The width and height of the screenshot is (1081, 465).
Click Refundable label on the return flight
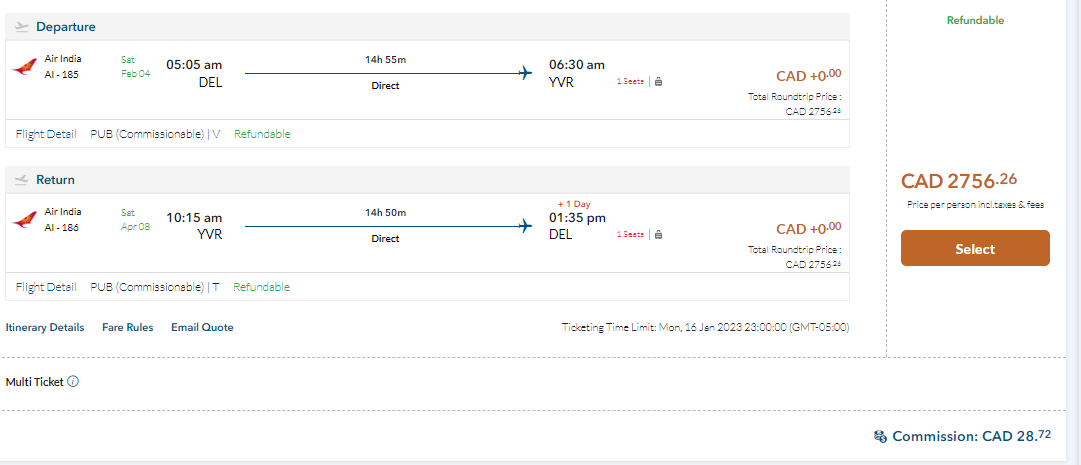[x=261, y=287]
